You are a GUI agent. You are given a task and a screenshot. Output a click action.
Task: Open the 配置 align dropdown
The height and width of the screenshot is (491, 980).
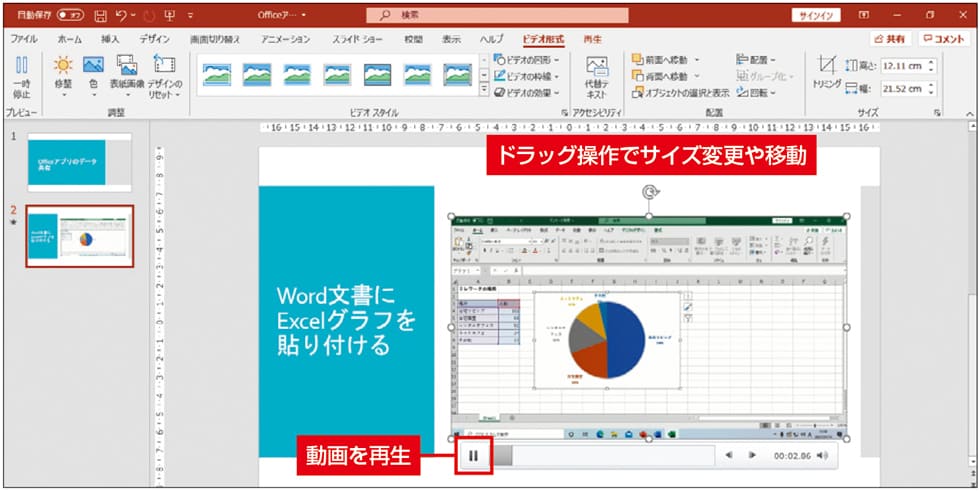click(756, 60)
